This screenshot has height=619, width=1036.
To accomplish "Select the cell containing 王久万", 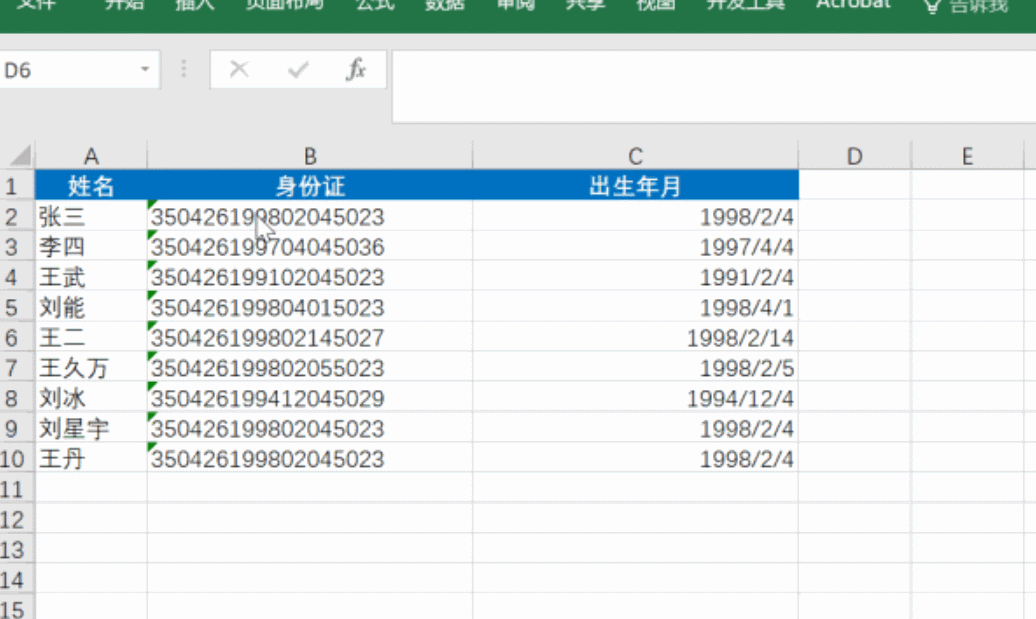I will 91,368.
